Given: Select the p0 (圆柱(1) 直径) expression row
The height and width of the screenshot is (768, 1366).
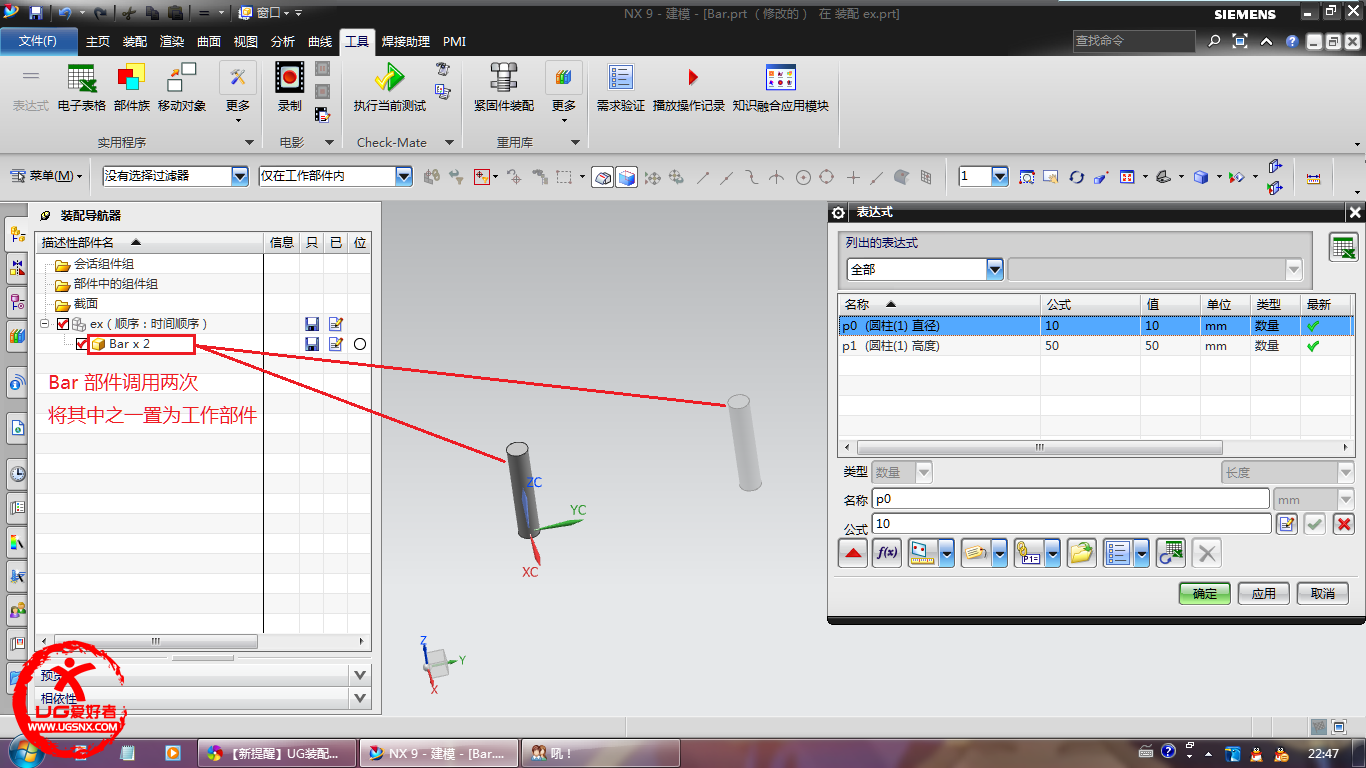Looking at the screenshot, I should click(x=1094, y=326).
